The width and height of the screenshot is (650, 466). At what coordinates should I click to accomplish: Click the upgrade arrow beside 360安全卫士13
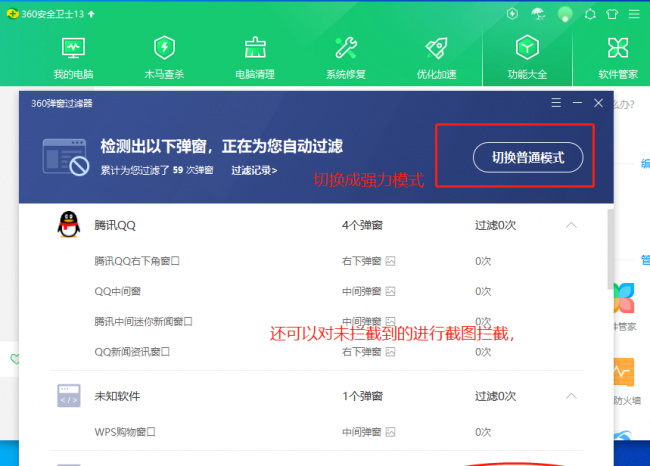[x=91, y=14]
